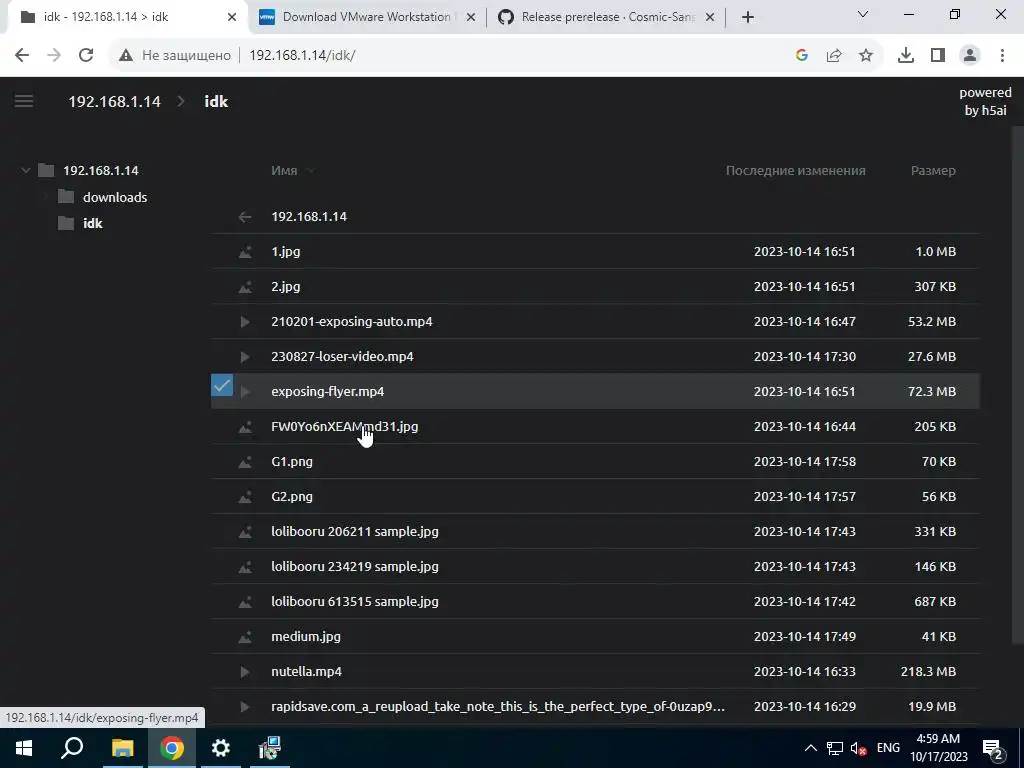Open the taskbar clock showing 4:59 AM

pyautogui.click(x=938, y=748)
